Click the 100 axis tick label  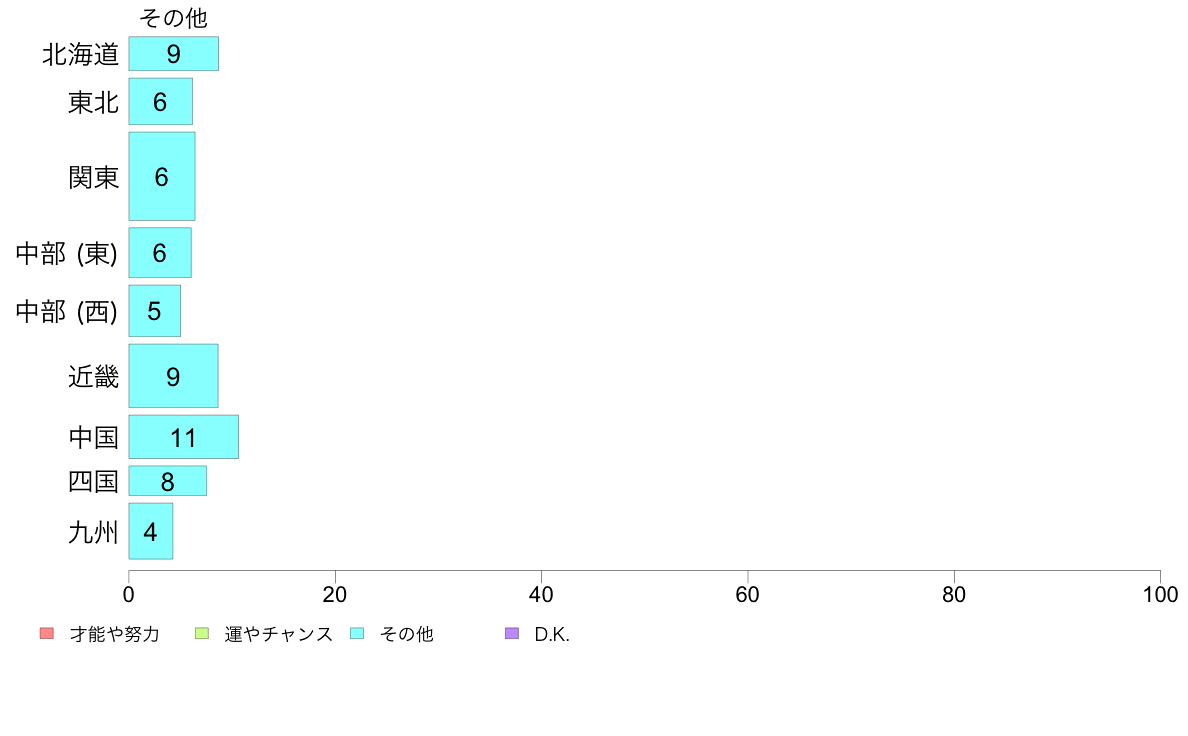point(1160,594)
